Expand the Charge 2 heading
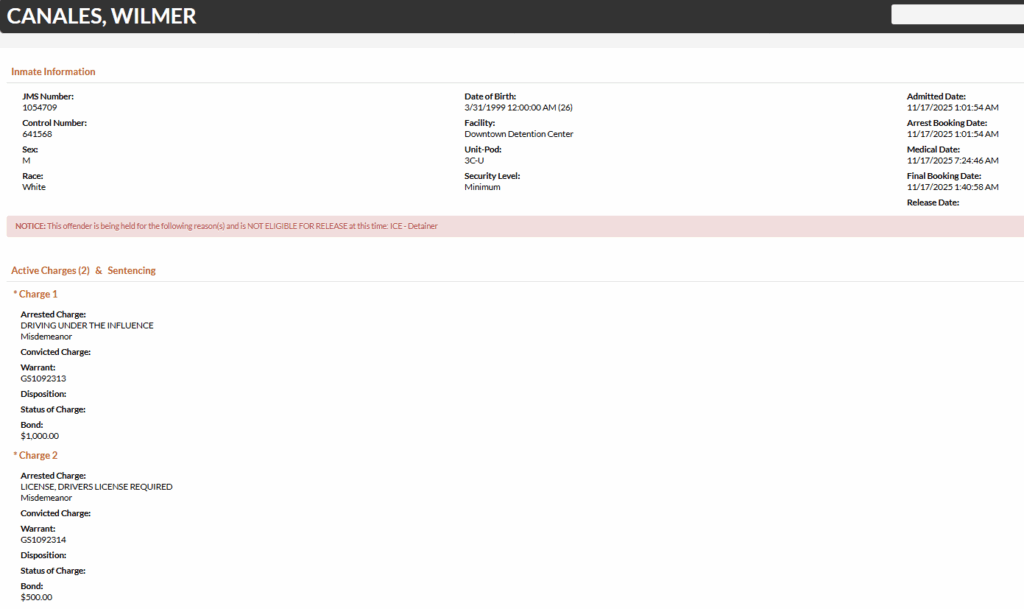The width and height of the screenshot is (1024, 609). [36, 456]
